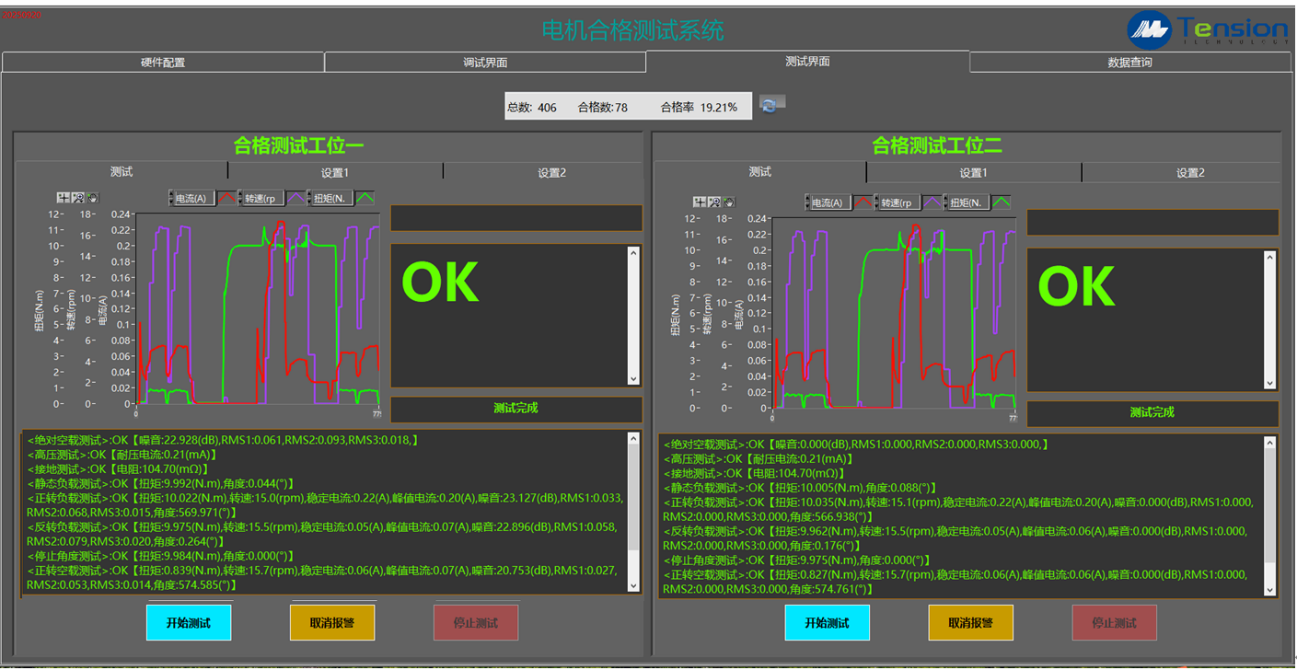Click the Tension company logo
This screenshot has height=670, width=1297.
point(1207,29)
